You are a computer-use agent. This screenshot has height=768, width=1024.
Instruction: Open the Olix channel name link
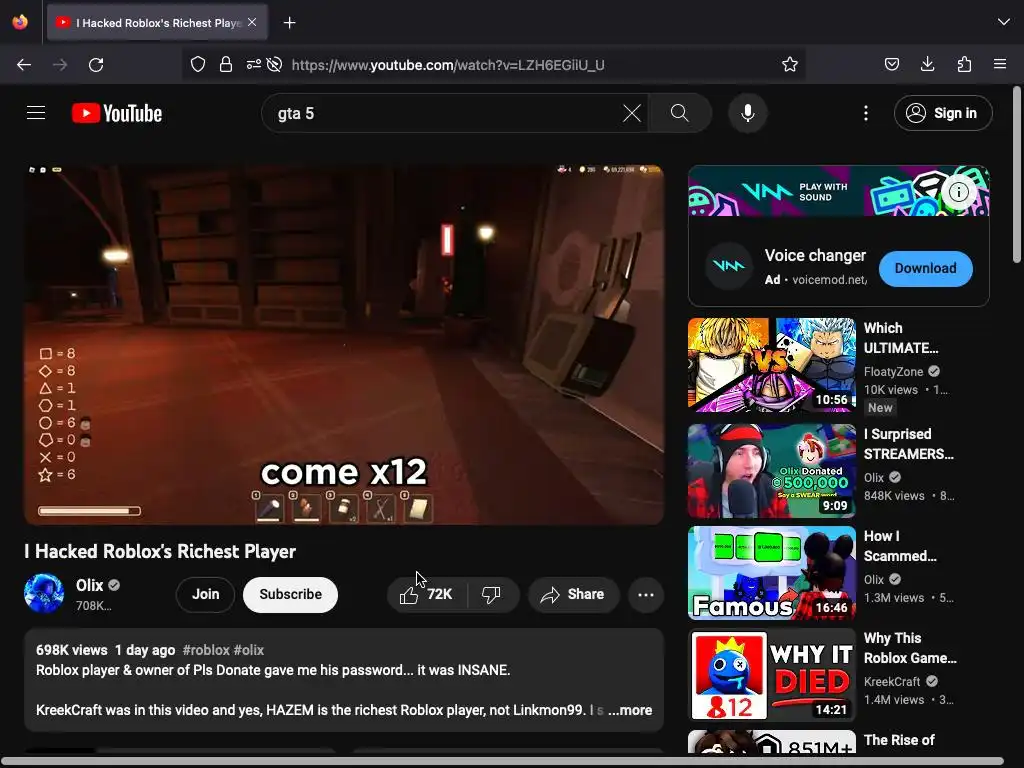pos(89,585)
